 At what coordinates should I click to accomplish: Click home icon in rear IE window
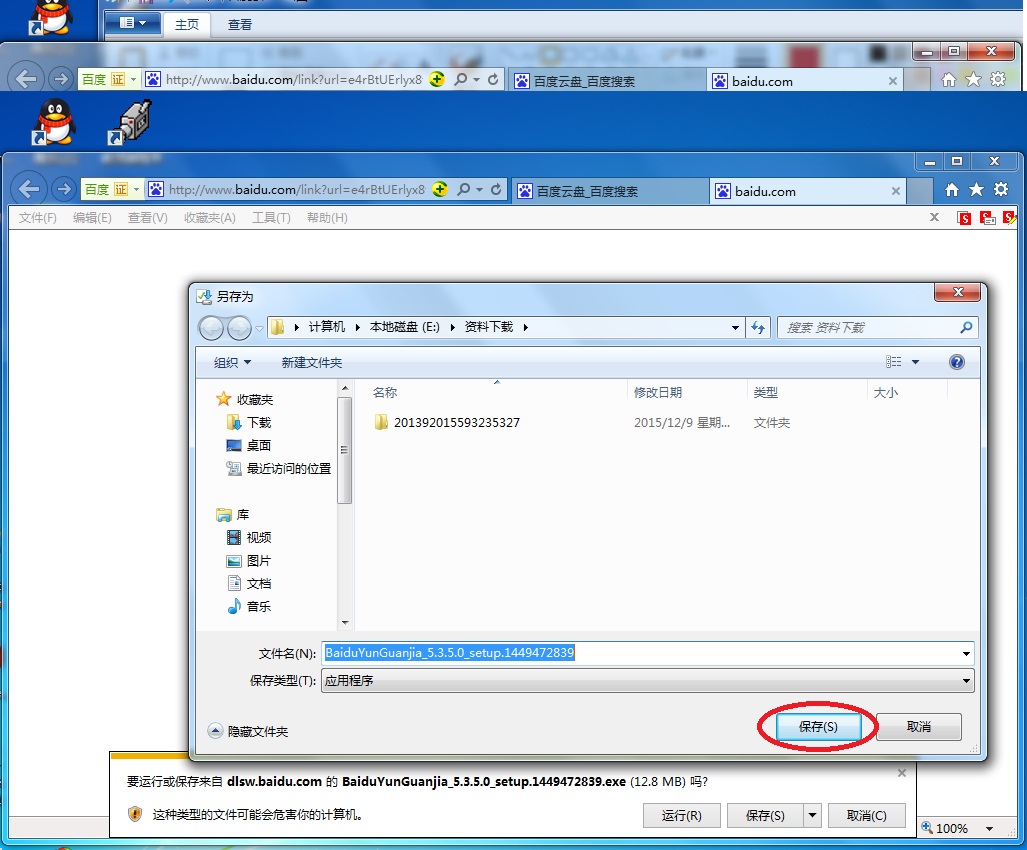[948, 80]
